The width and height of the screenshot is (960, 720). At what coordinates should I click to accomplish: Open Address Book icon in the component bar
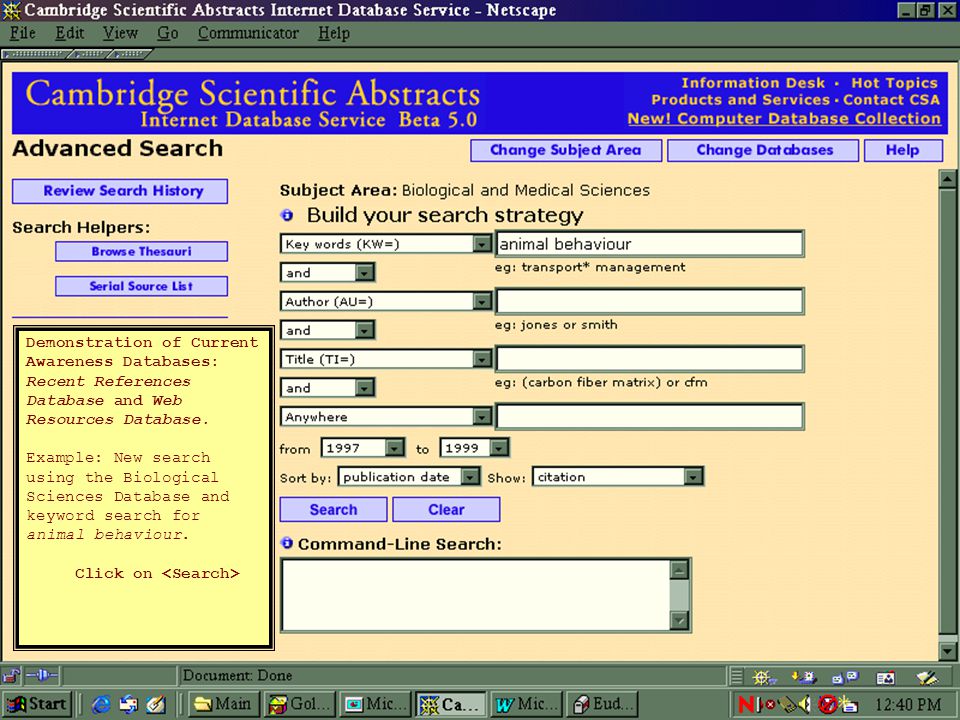click(885, 677)
